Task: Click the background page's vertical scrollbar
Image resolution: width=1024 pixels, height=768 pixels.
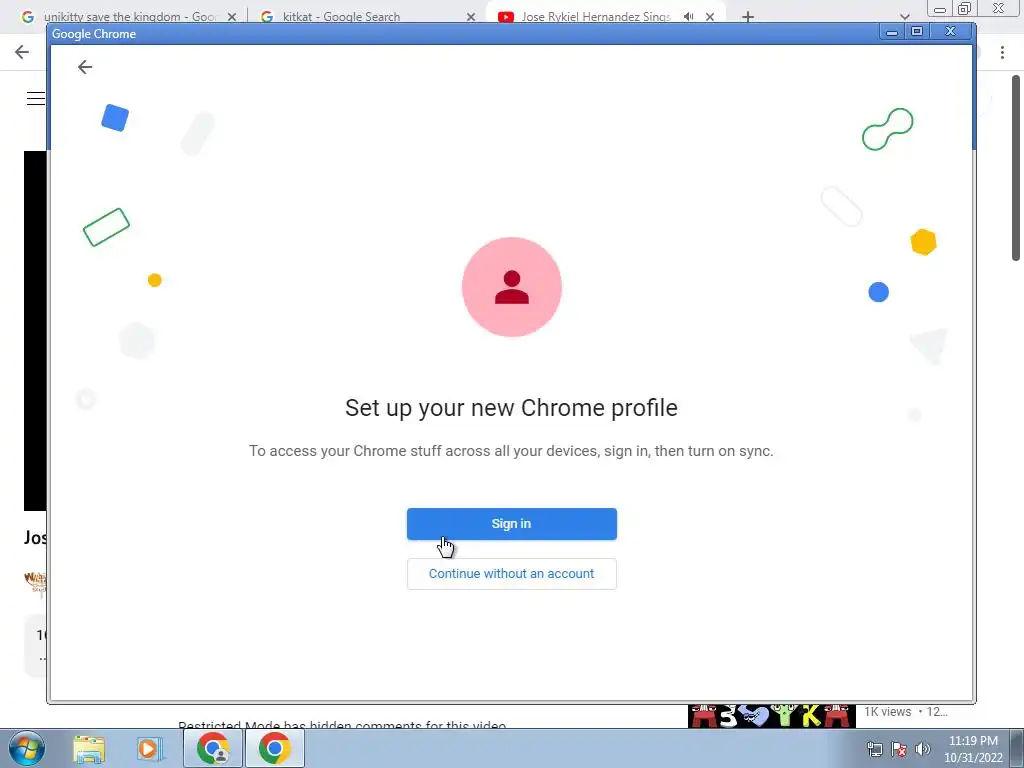Action: tap(1016, 168)
